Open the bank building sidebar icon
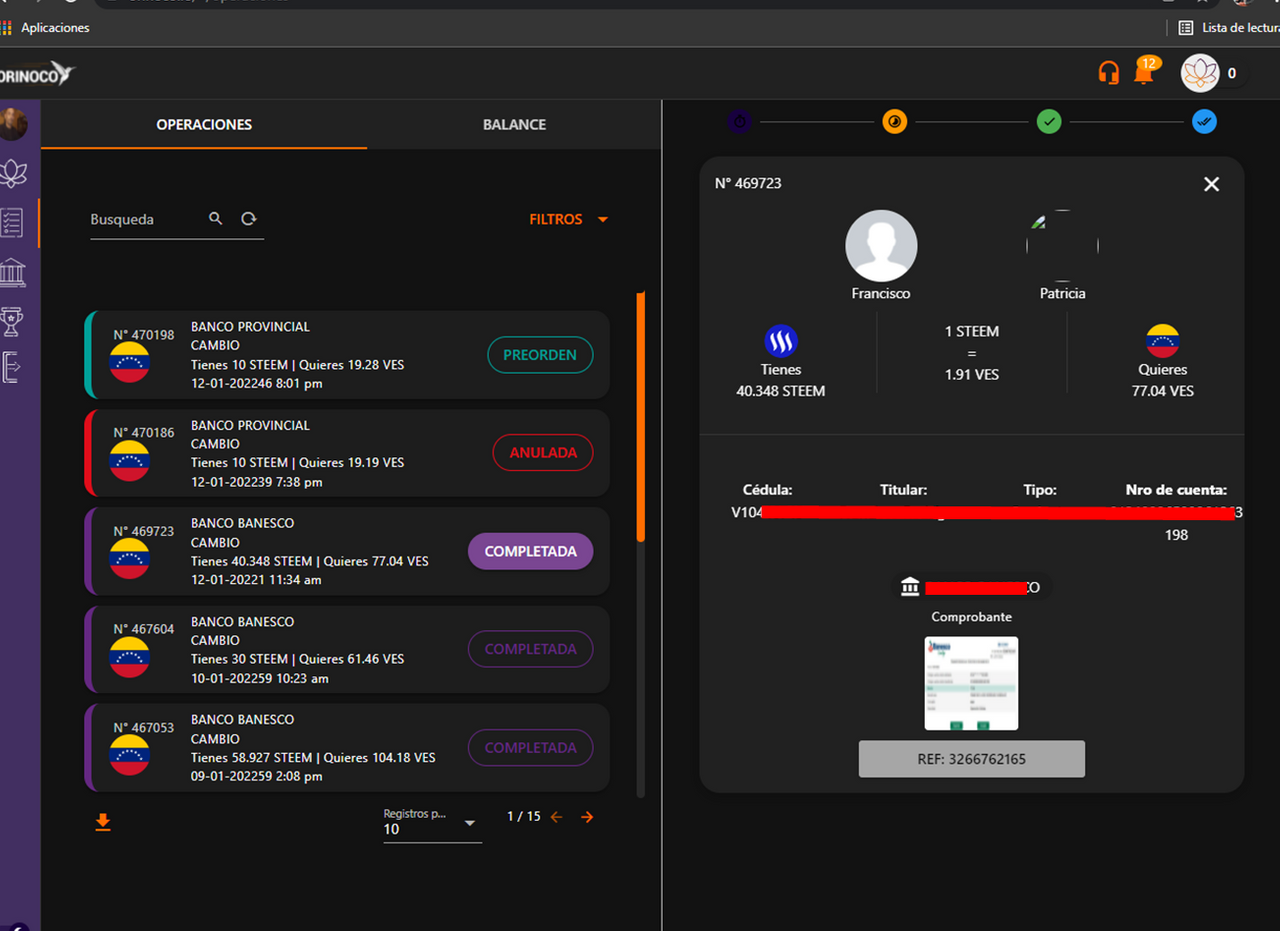1280x931 pixels. (13, 271)
